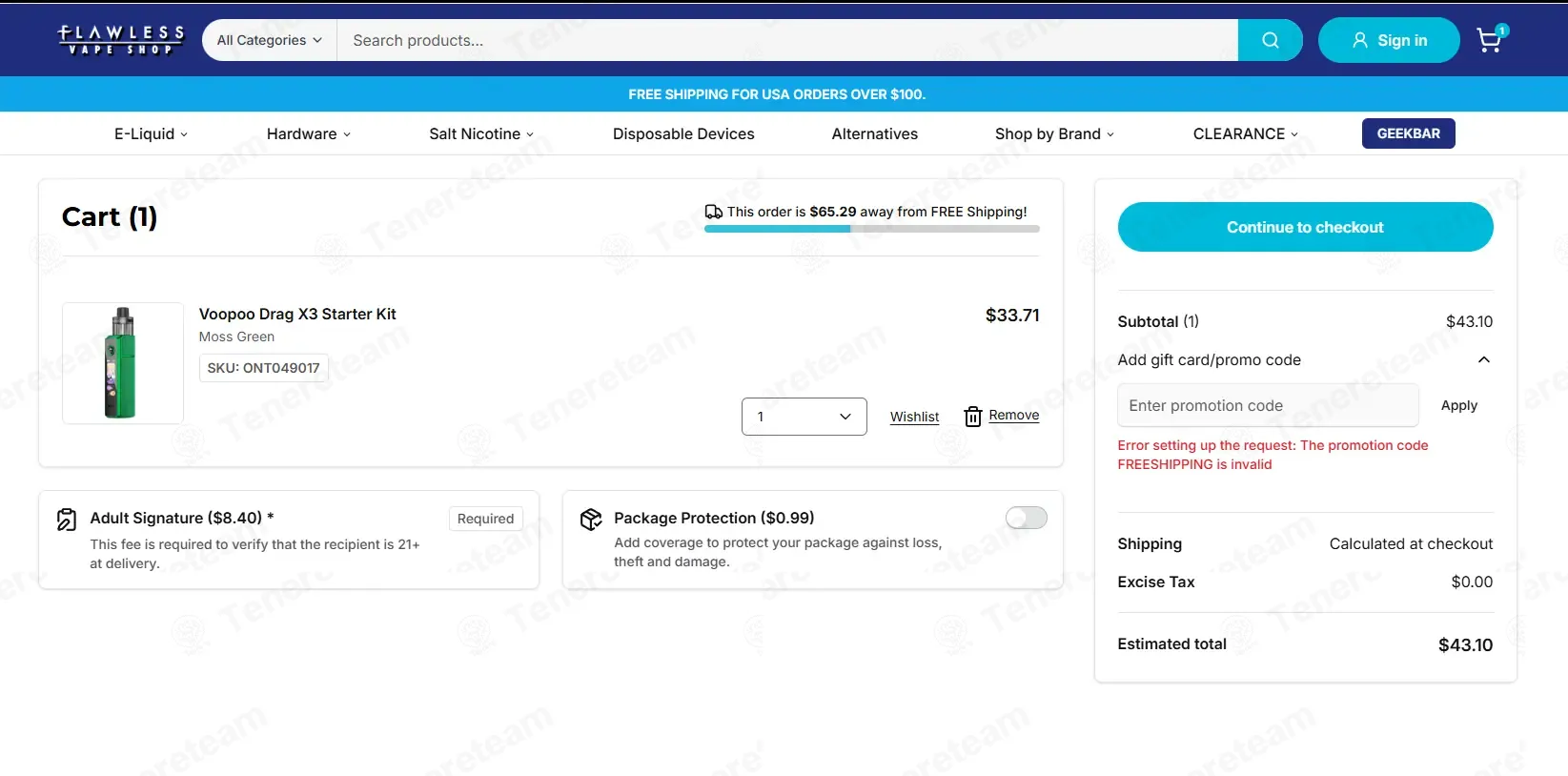Expand the CLEARANCE menu
1568x776 pixels.
[1246, 133]
